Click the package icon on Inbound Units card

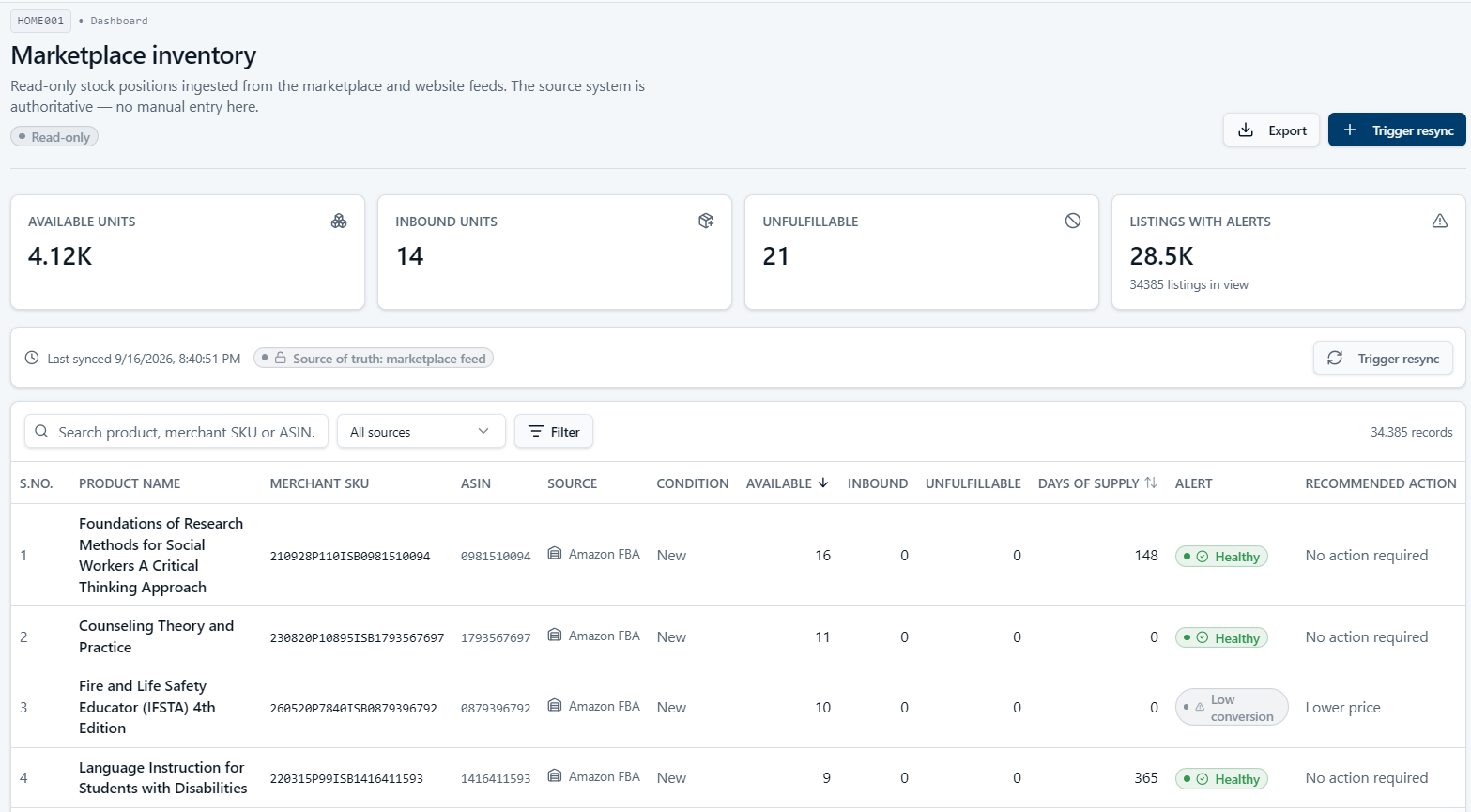pos(706,221)
